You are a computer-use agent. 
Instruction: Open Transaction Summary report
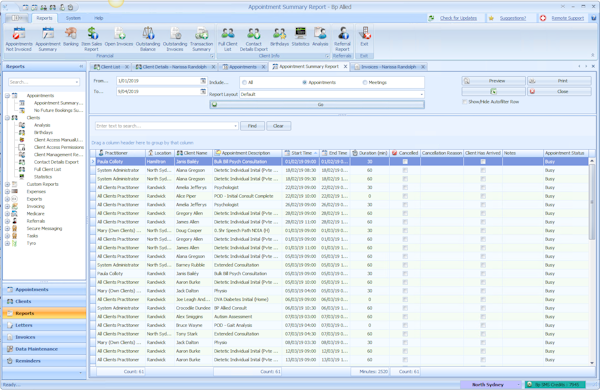[x=202, y=39]
